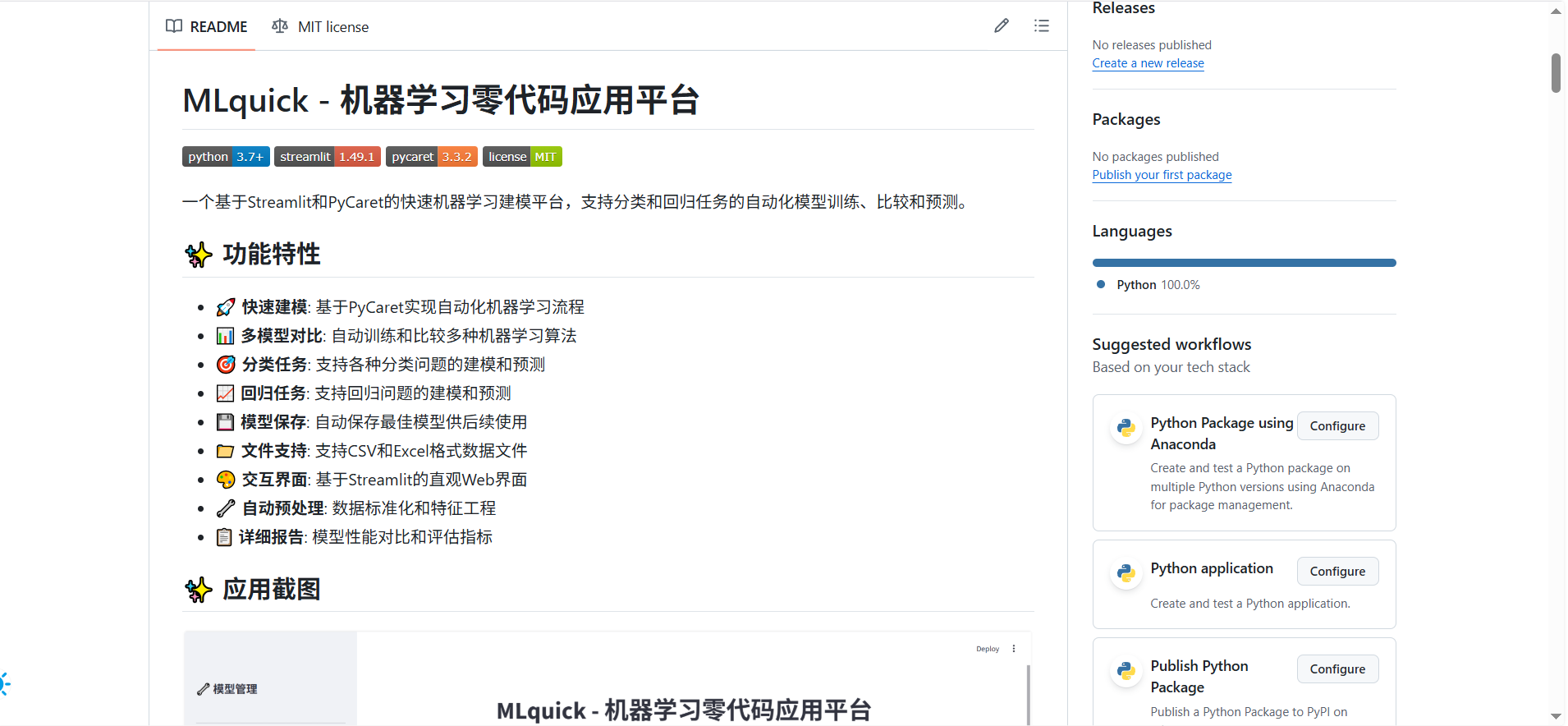
Task: Click the python 3.7+ badge
Action: 226,157
